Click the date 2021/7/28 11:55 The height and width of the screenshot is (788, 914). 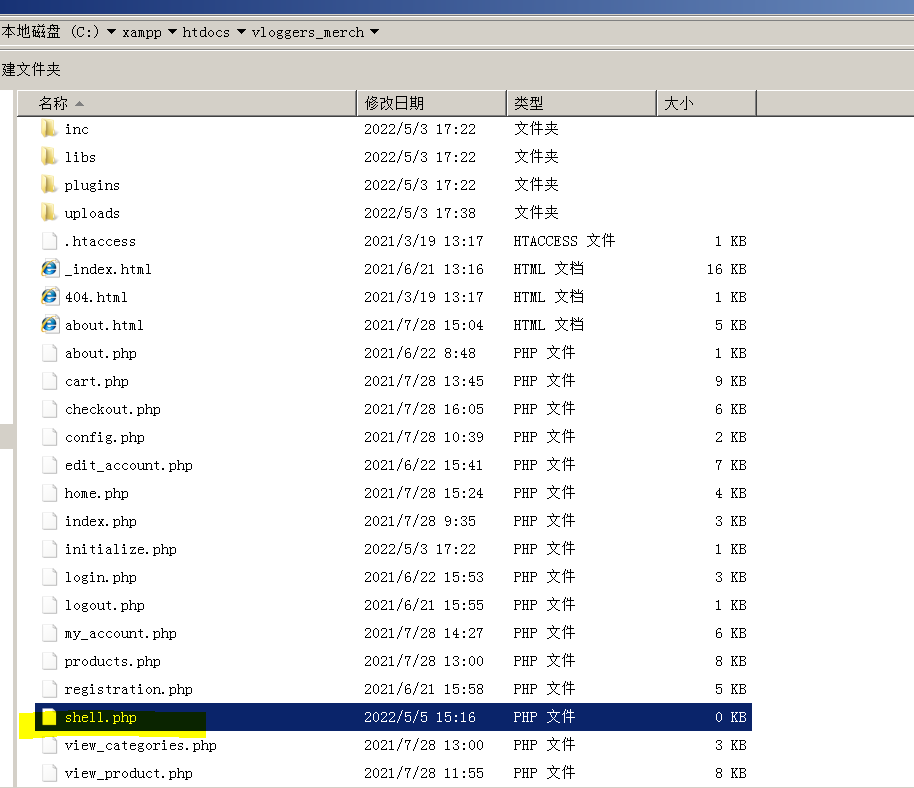point(424,773)
